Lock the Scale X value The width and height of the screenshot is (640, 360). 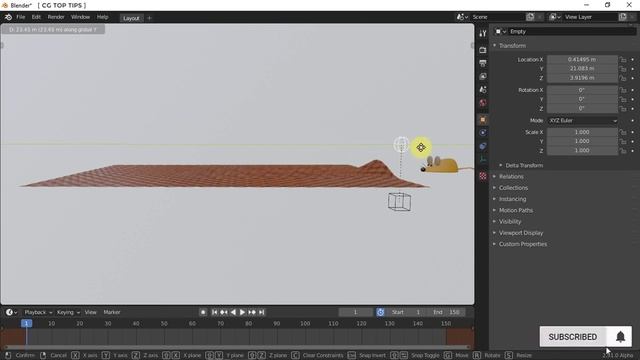[x=623, y=132]
